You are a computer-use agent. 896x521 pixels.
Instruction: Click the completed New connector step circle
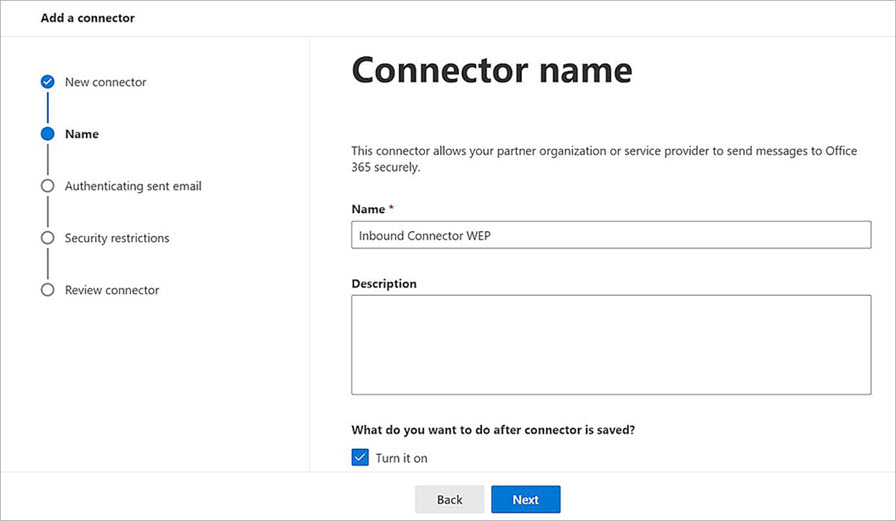point(47,82)
